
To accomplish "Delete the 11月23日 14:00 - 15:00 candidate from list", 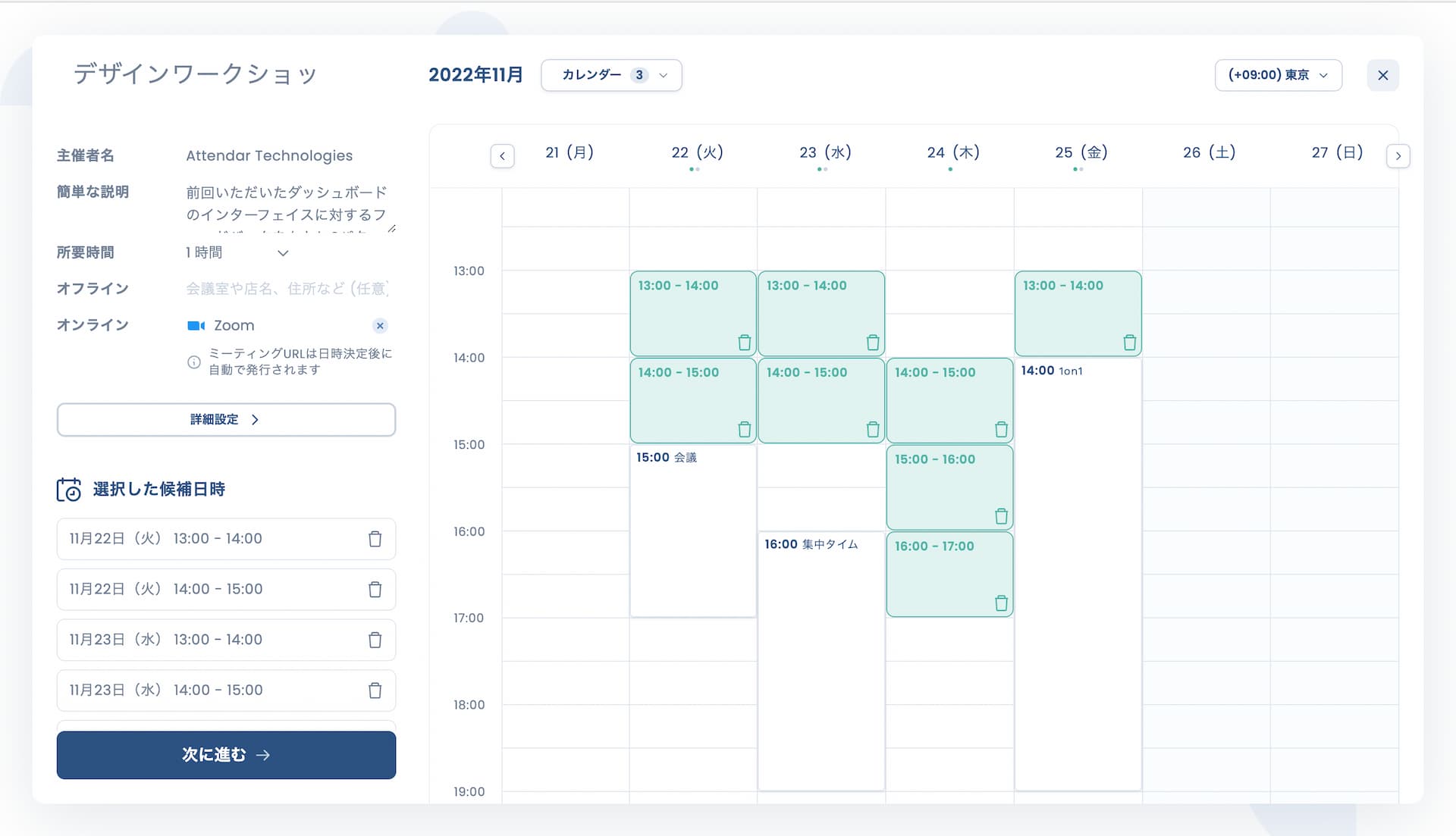I will 375,690.
